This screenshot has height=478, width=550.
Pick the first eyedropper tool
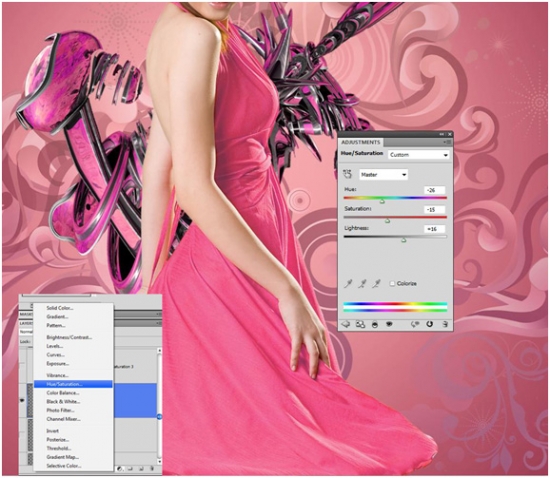[348, 283]
